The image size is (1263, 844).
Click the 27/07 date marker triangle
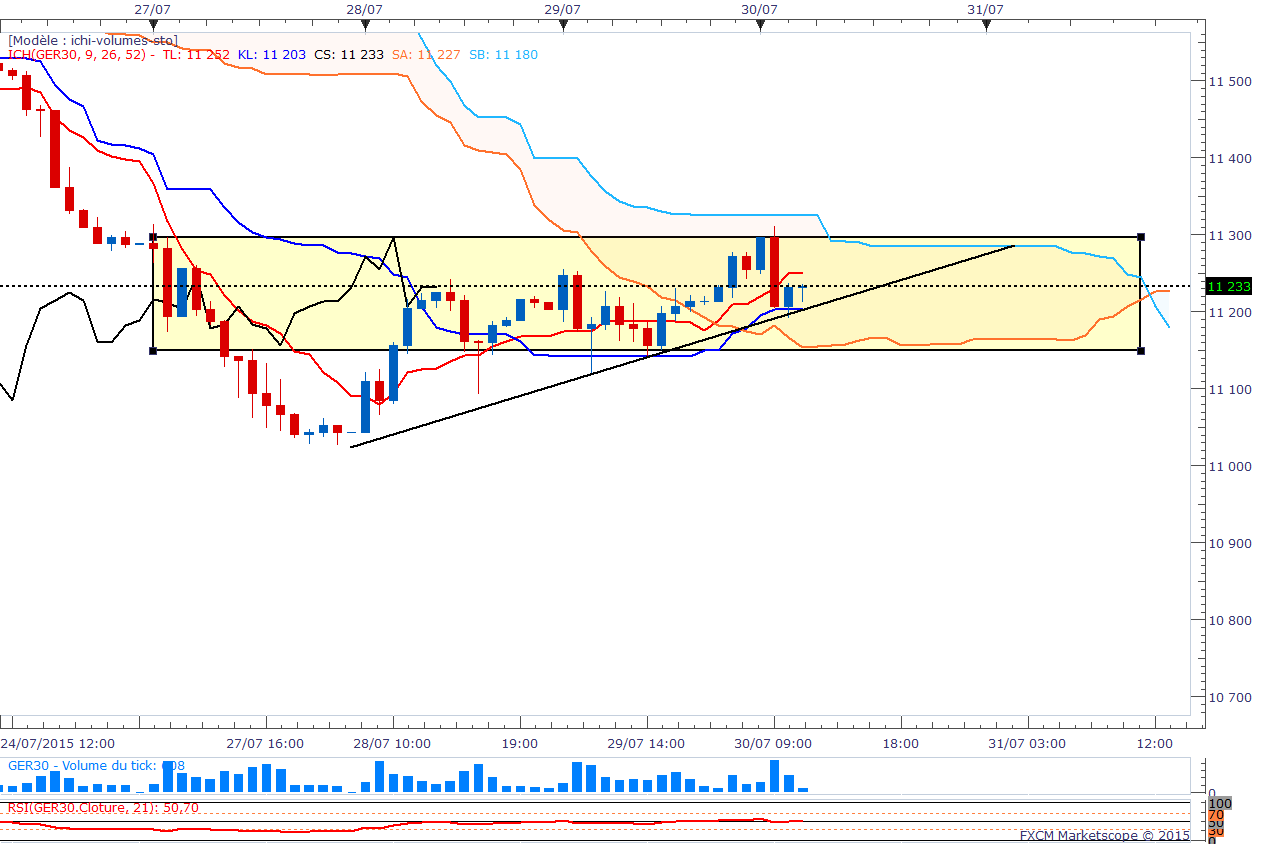152,25
